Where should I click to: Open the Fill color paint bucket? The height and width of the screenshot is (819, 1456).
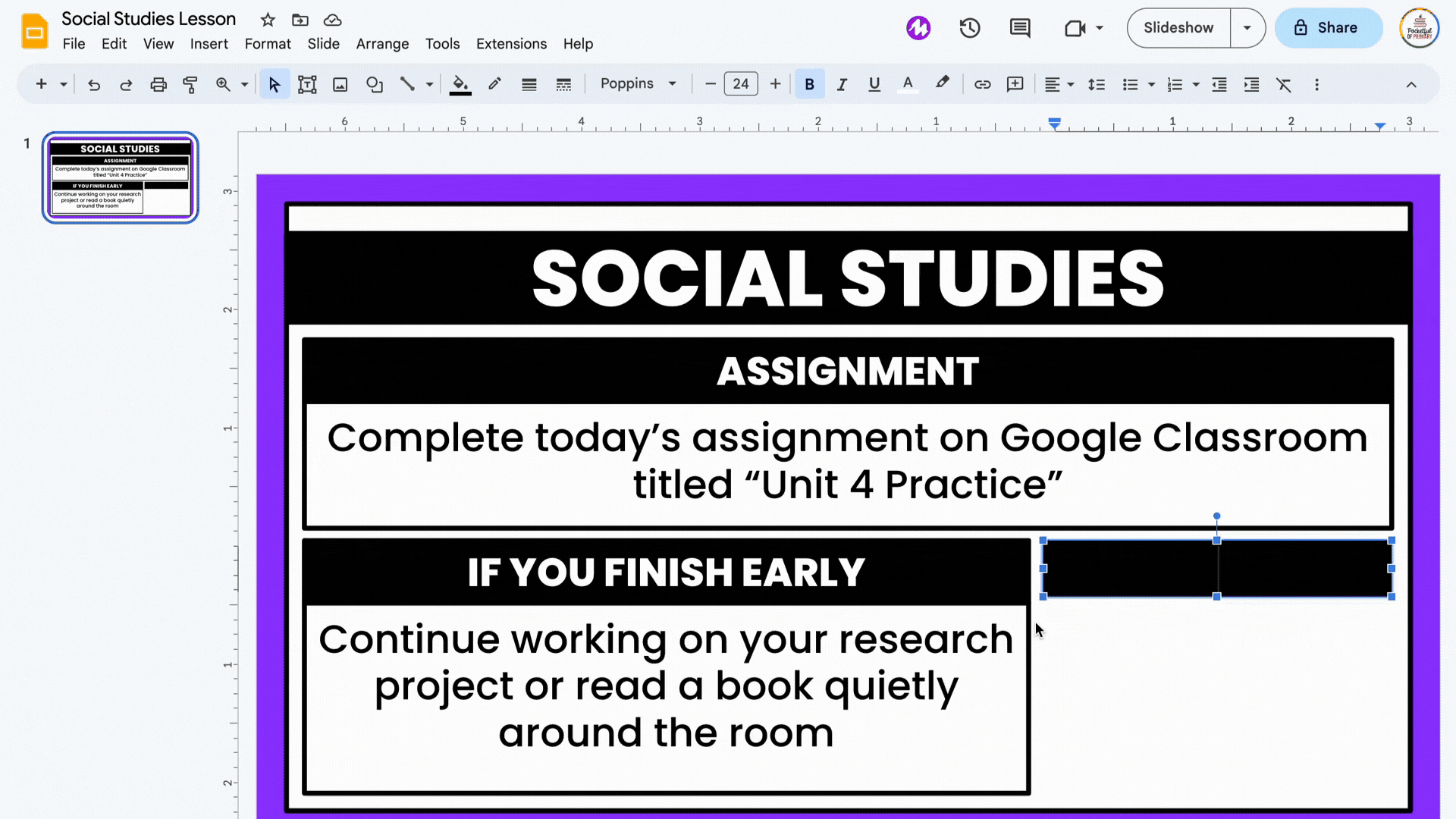coord(460,84)
